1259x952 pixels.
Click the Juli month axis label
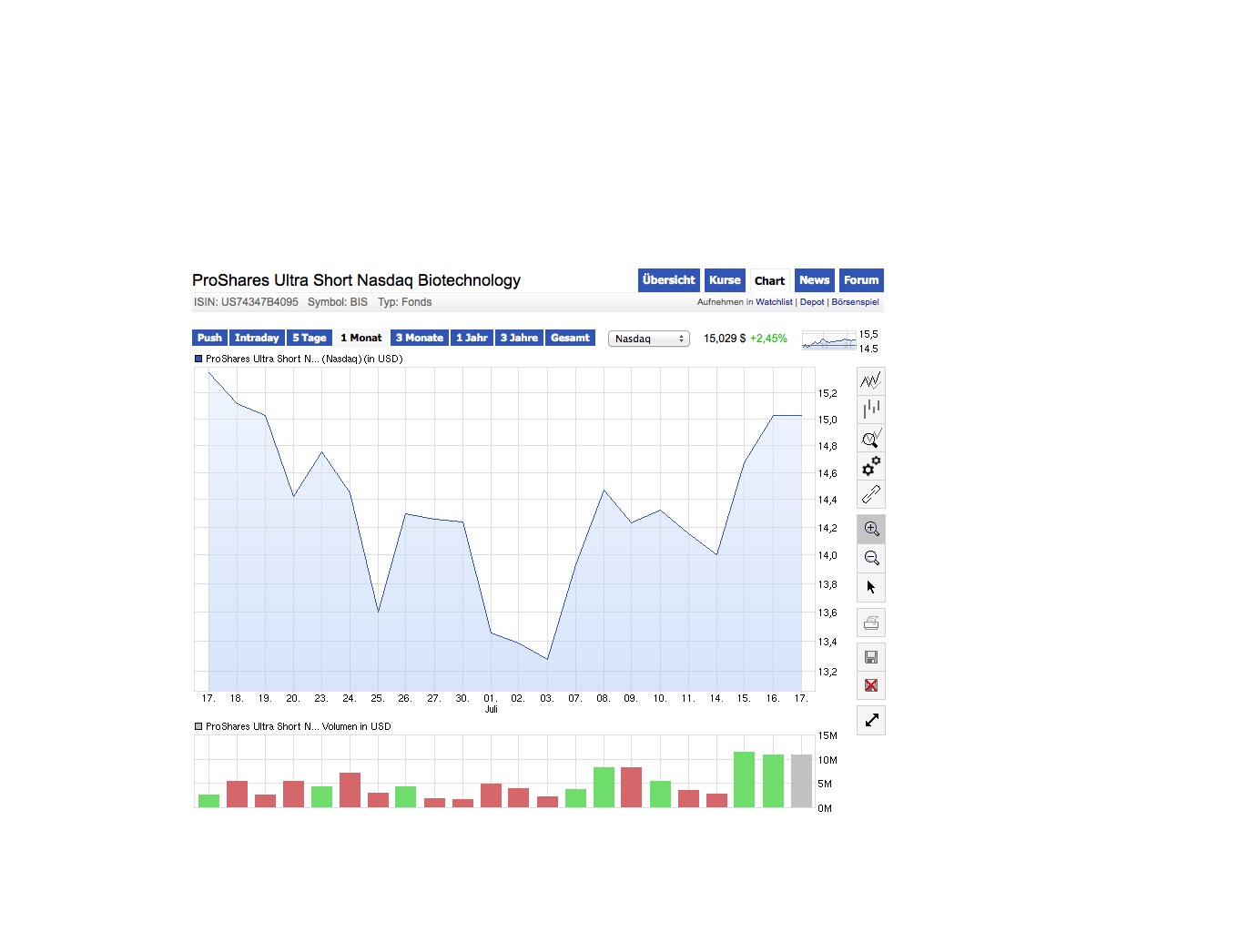click(x=492, y=709)
